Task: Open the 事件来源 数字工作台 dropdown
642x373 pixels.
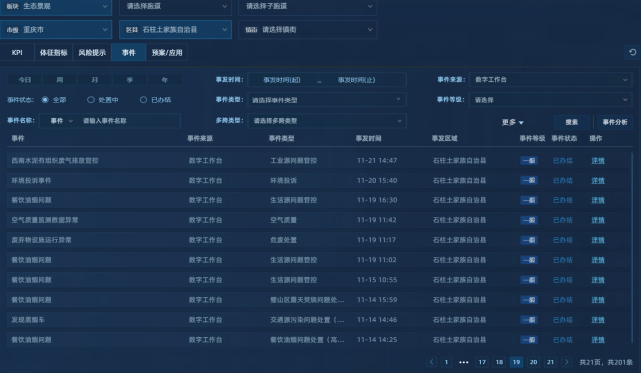Action: pos(550,79)
